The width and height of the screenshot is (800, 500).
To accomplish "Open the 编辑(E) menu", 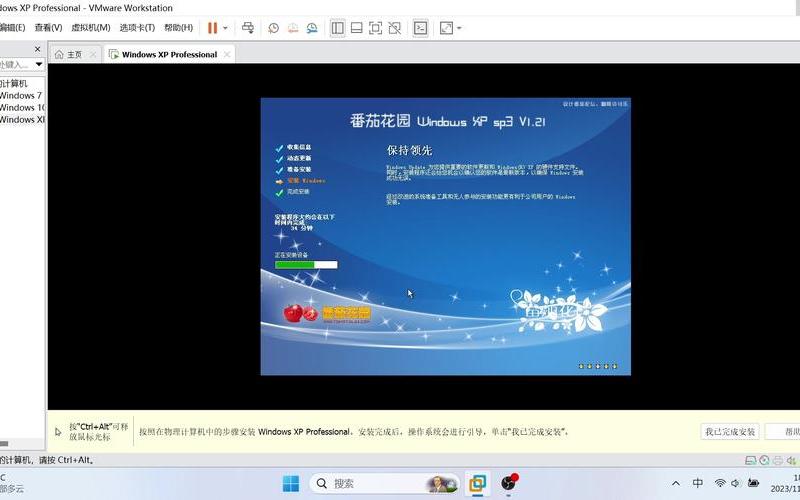I will coord(12,28).
